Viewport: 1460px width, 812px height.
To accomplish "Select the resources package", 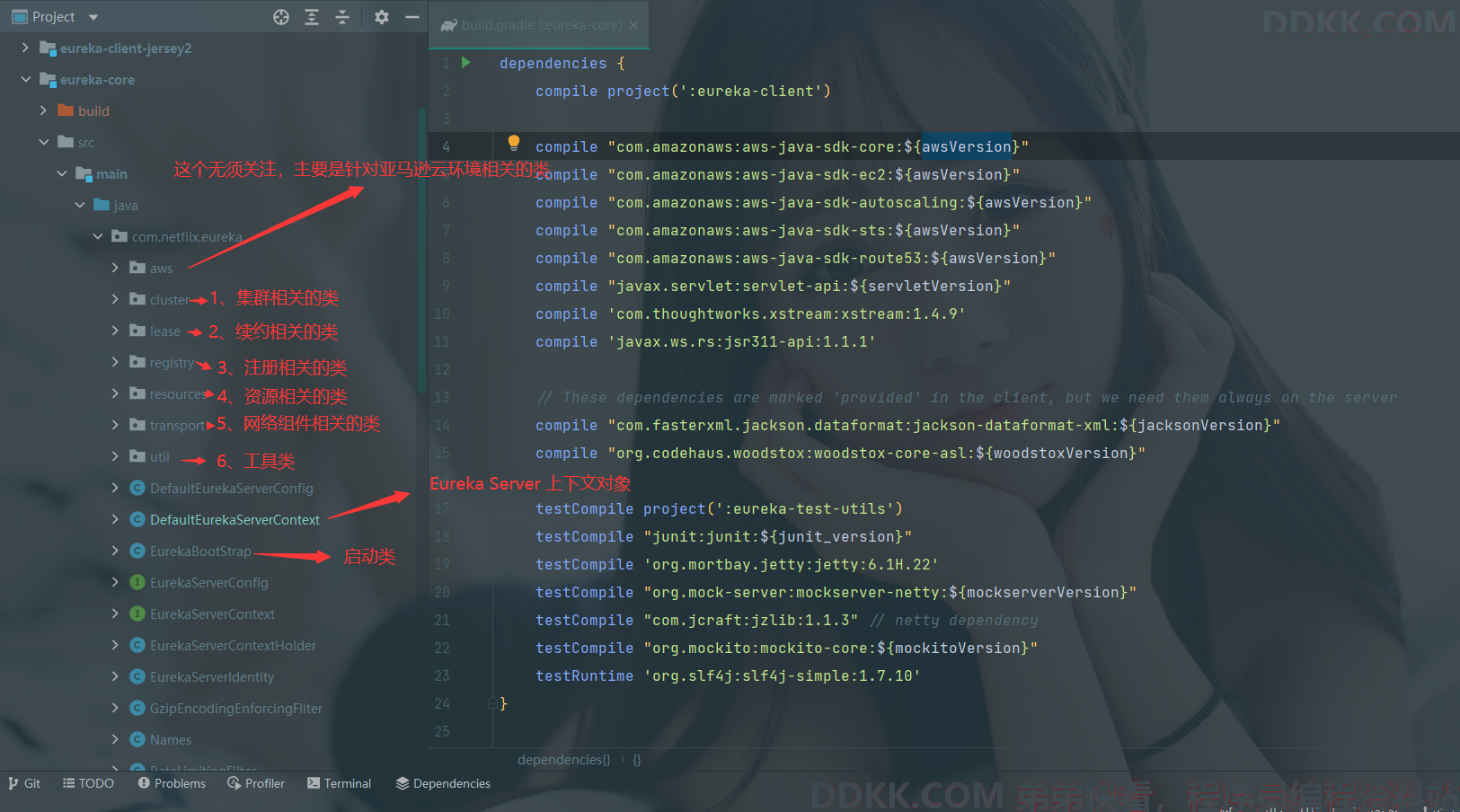I will pos(177,393).
